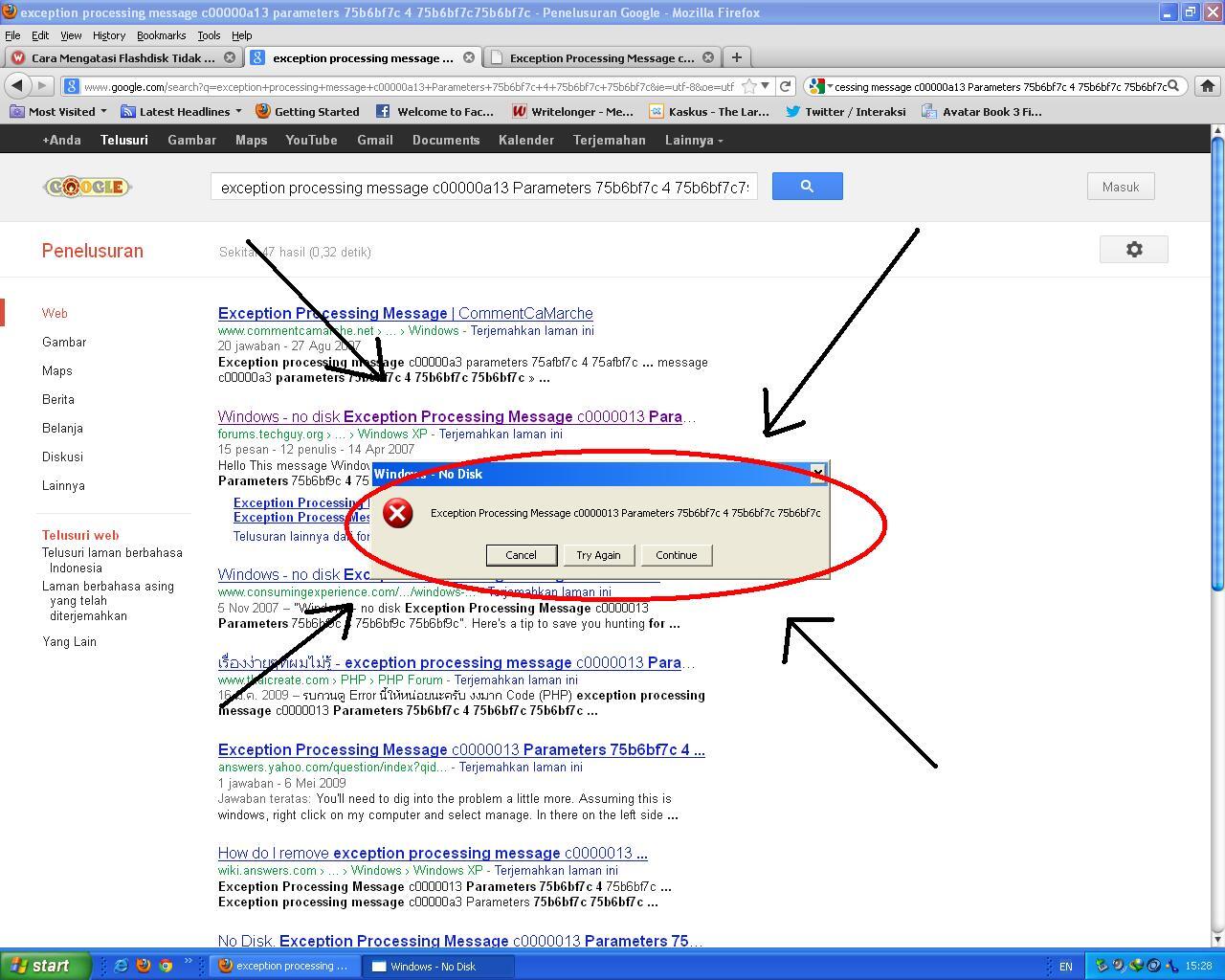Open the 'Kaskus - The Lar...' bookmark
The height and width of the screenshot is (980, 1225).
coord(709,112)
